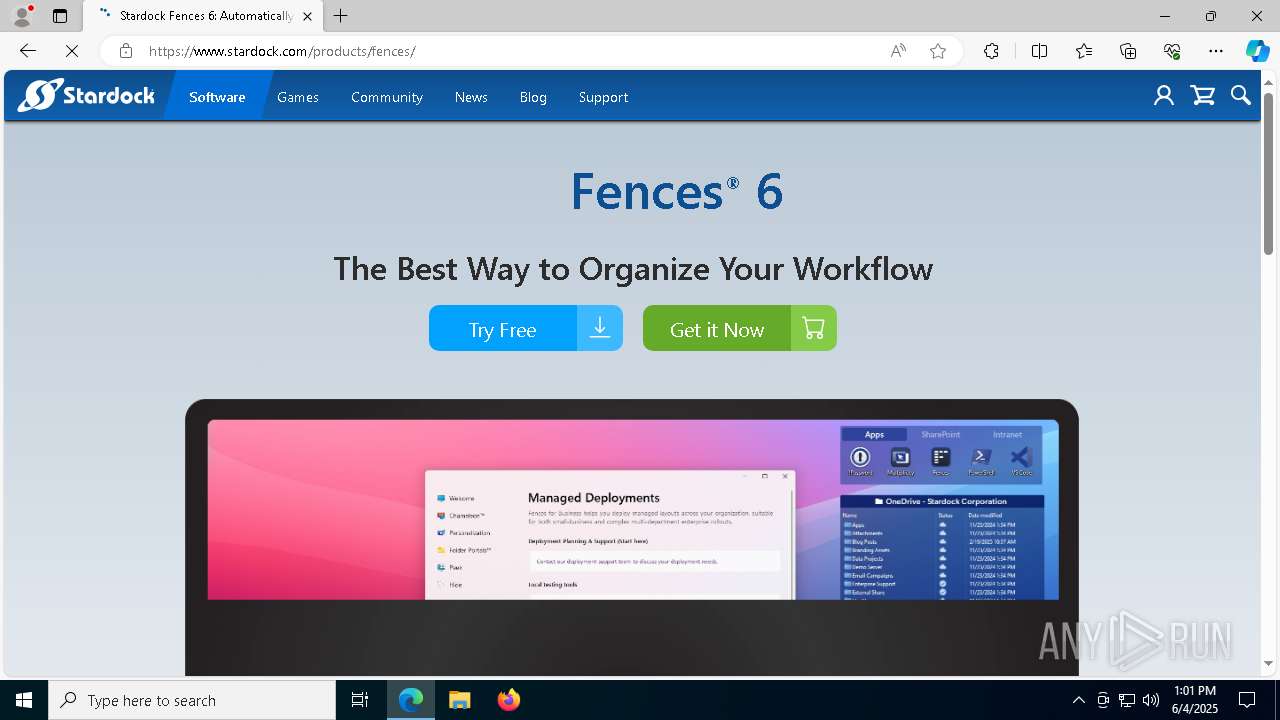
Task: View site information lock icon
Action: pos(125,51)
